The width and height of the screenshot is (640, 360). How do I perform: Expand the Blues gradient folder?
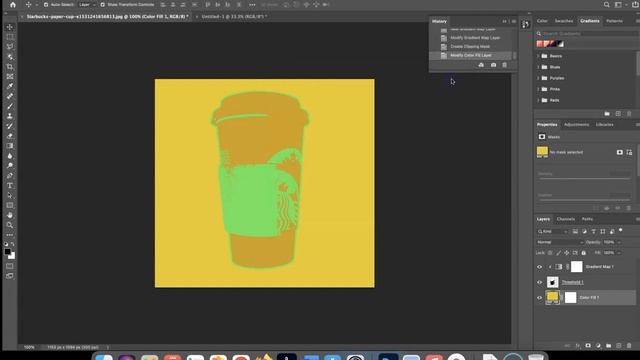tap(538, 67)
